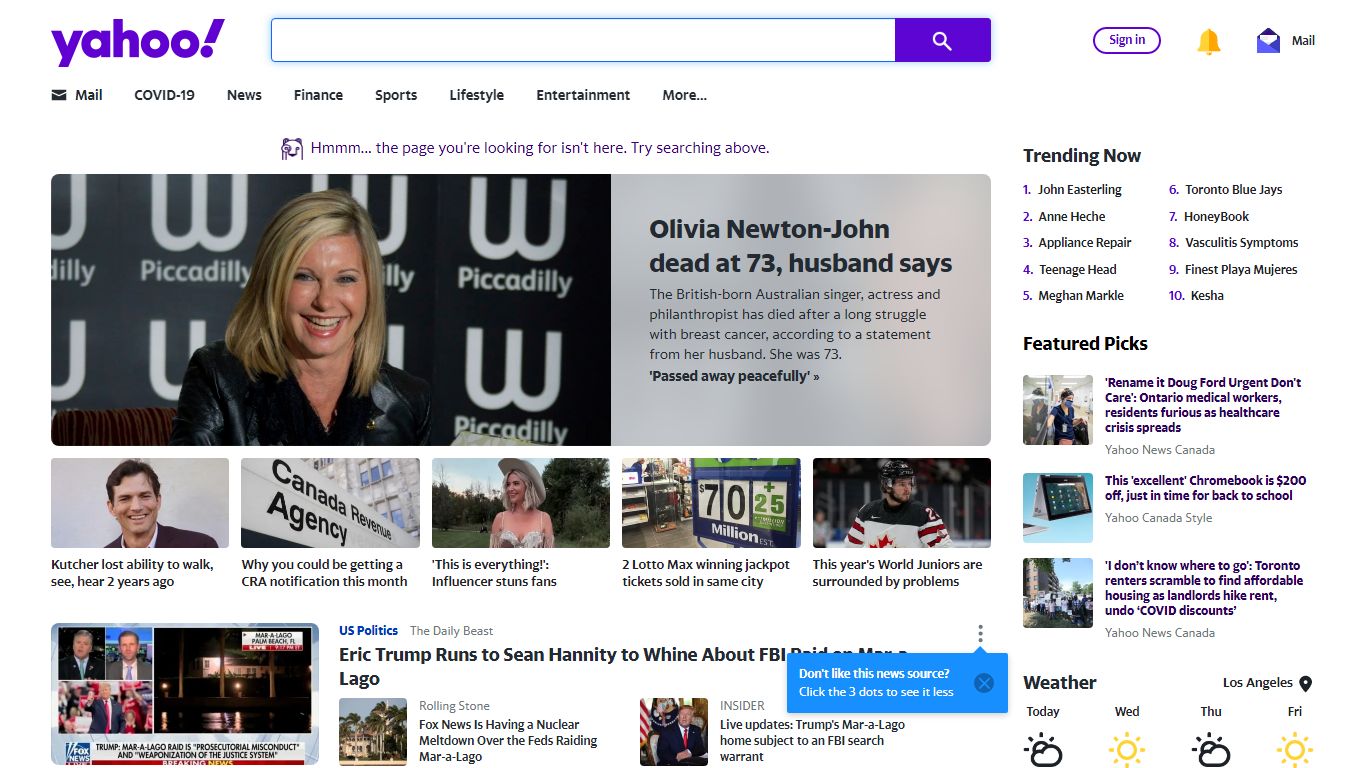This screenshot has width=1366, height=768.
Task: Open the Chromebook $200 off article
Action: coord(1205,488)
